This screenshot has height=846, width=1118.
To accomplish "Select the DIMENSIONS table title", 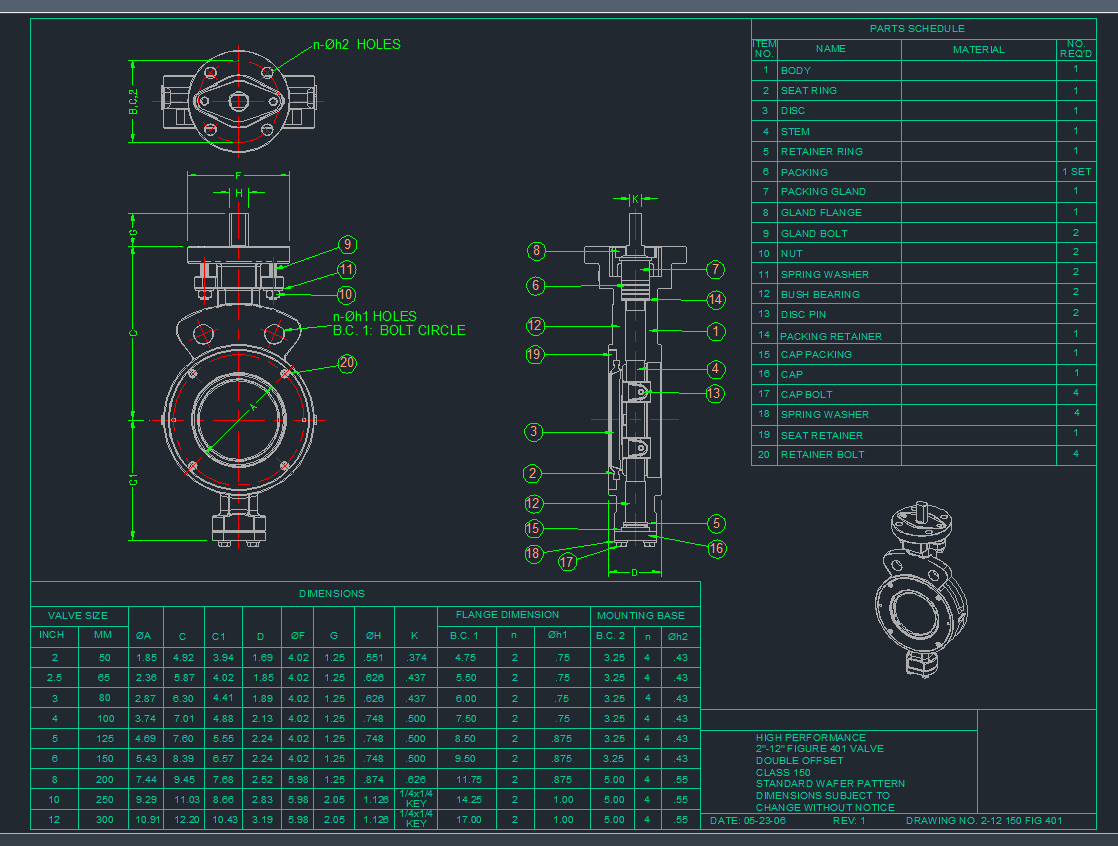I will (332, 593).
